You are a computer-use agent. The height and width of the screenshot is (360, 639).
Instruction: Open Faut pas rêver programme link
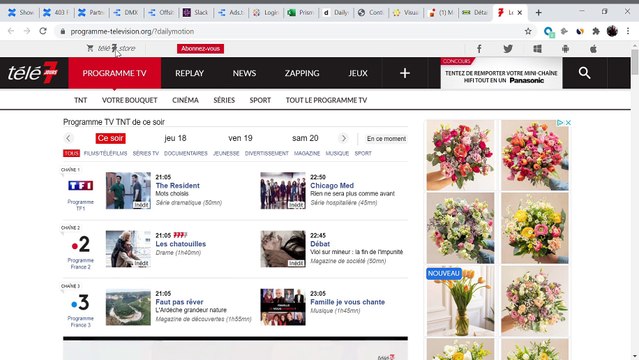pos(179,302)
